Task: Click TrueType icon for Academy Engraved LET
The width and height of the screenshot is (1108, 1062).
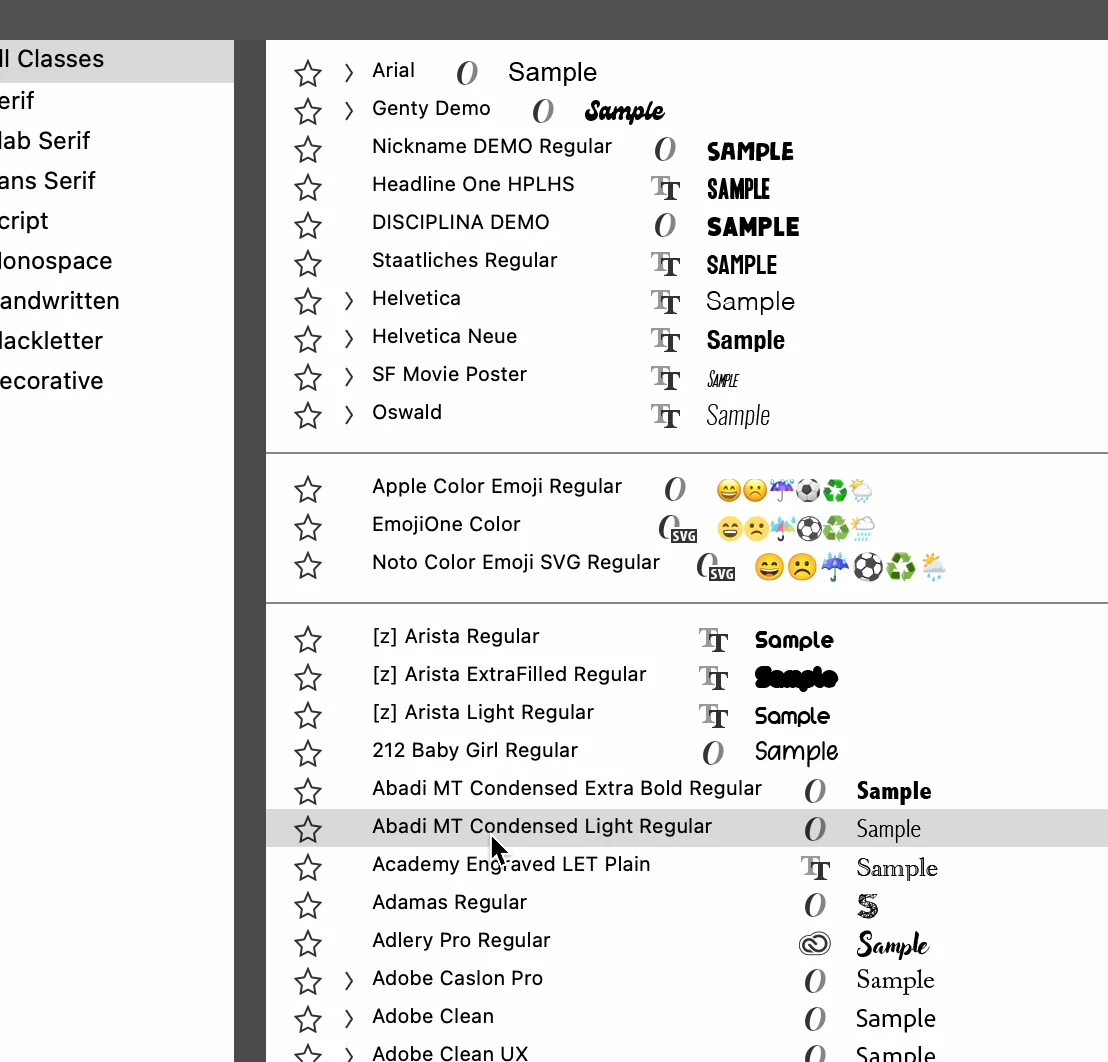Action: click(815, 868)
